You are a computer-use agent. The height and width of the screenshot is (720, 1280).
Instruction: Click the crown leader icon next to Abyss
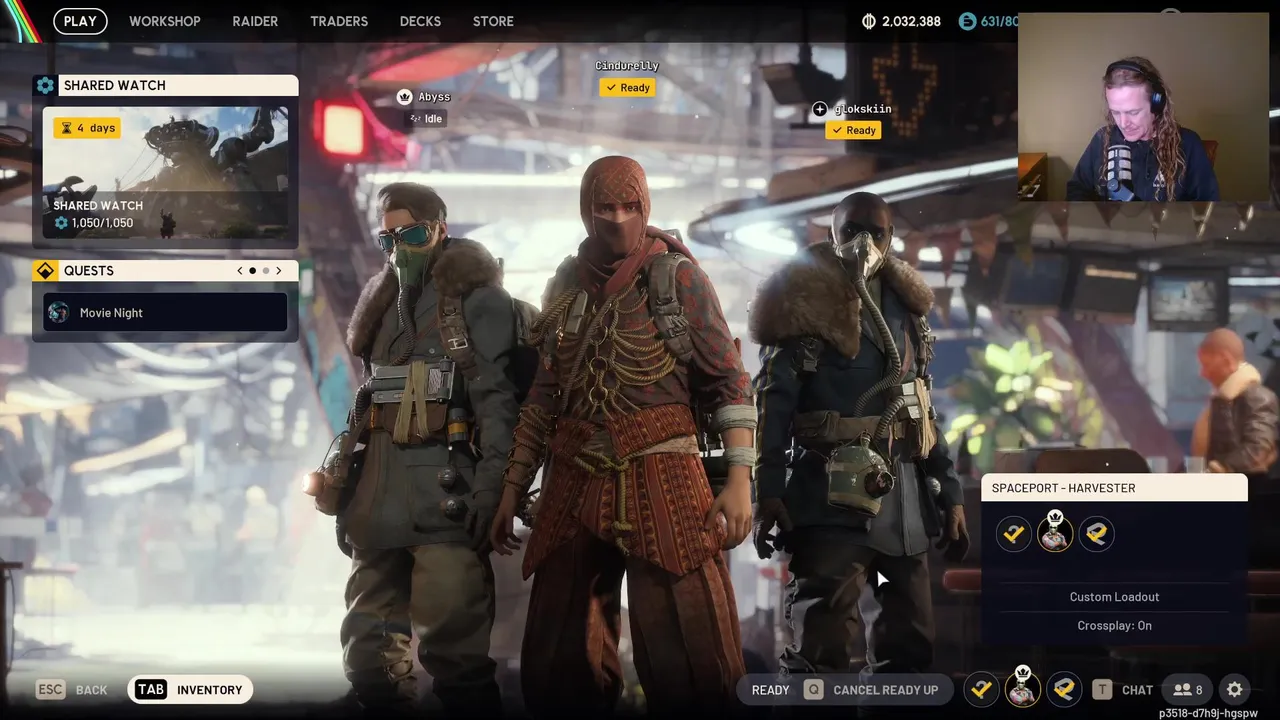[x=405, y=97]
